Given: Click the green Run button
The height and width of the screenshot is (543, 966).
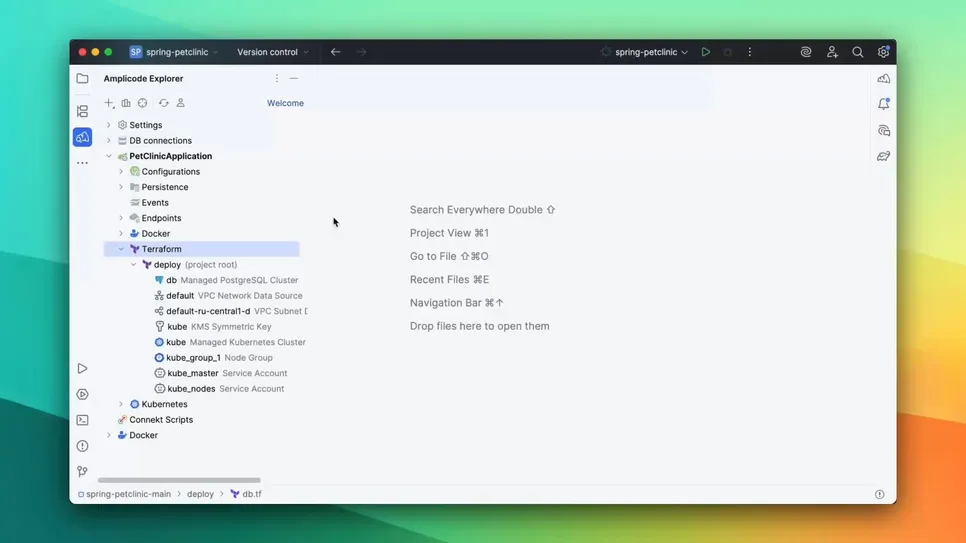Looking at the screenshot, I should point(705,52).
